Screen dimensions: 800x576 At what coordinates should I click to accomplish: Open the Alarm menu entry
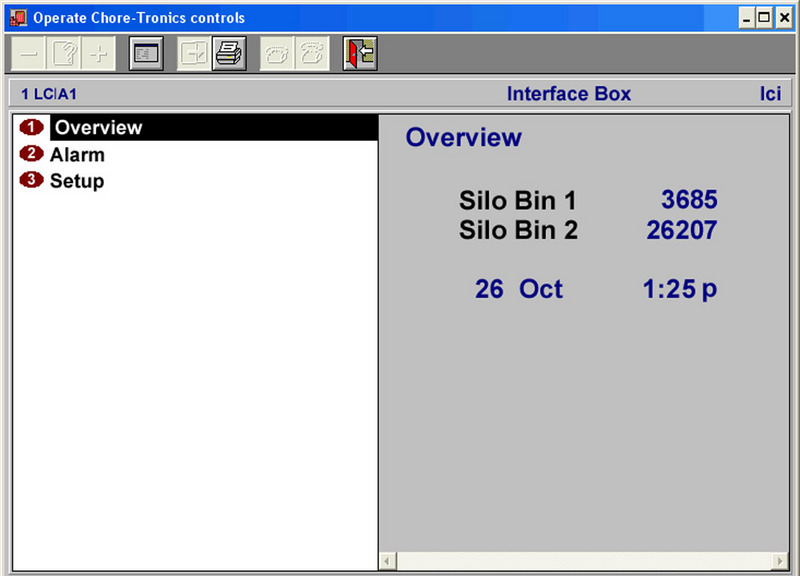[77, 155]
